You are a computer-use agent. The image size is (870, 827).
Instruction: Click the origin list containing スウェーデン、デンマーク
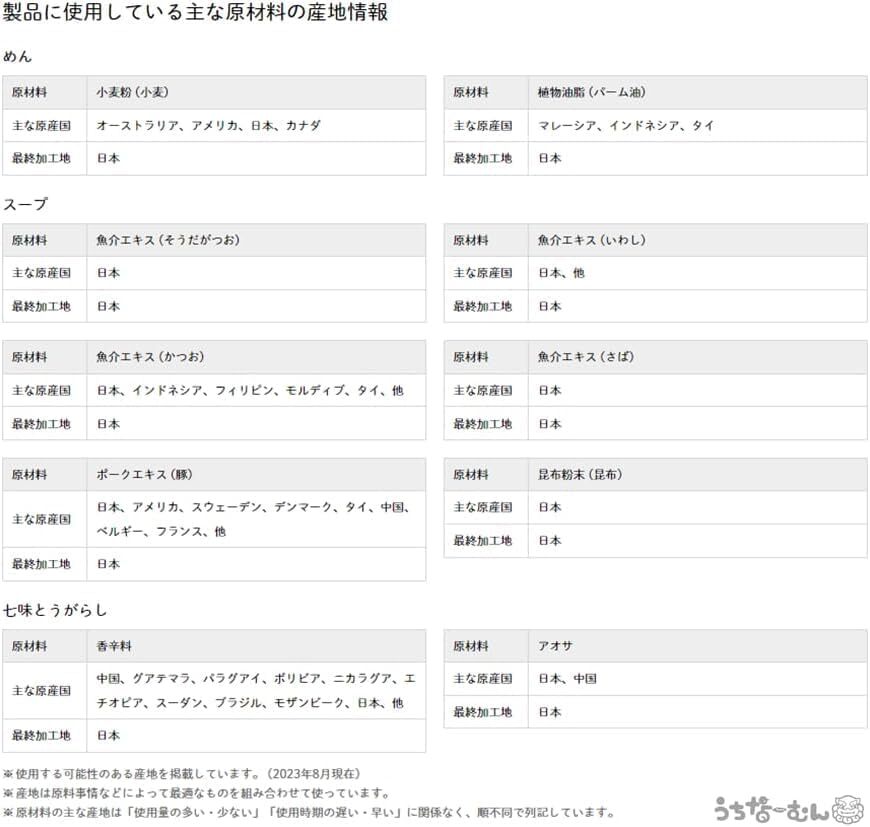click(x=254, y=519)
